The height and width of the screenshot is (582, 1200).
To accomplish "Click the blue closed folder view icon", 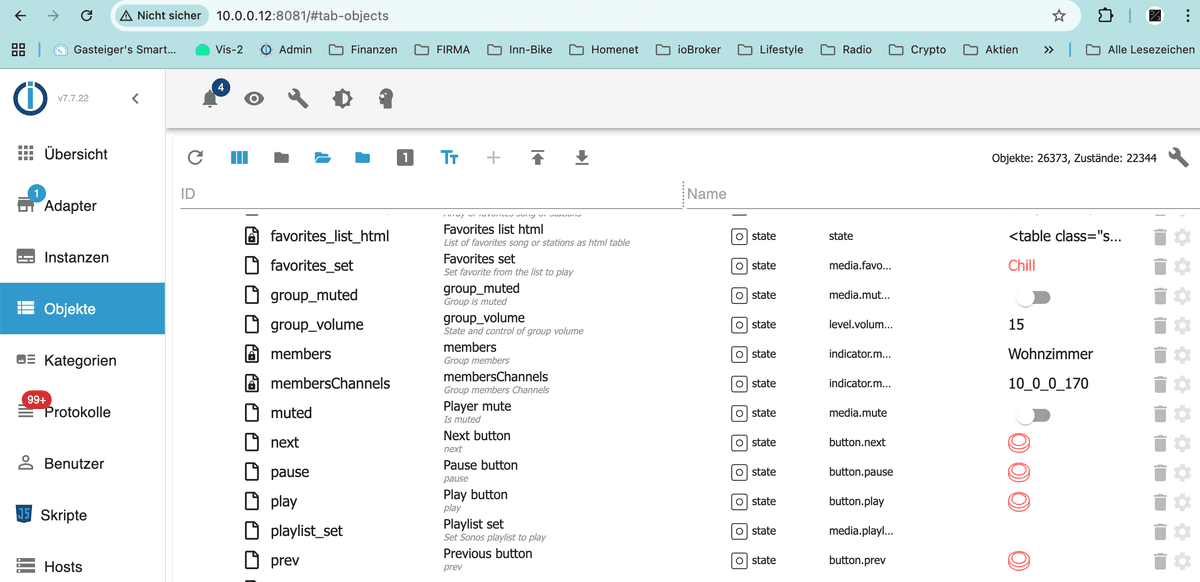I will pos(362,157).
